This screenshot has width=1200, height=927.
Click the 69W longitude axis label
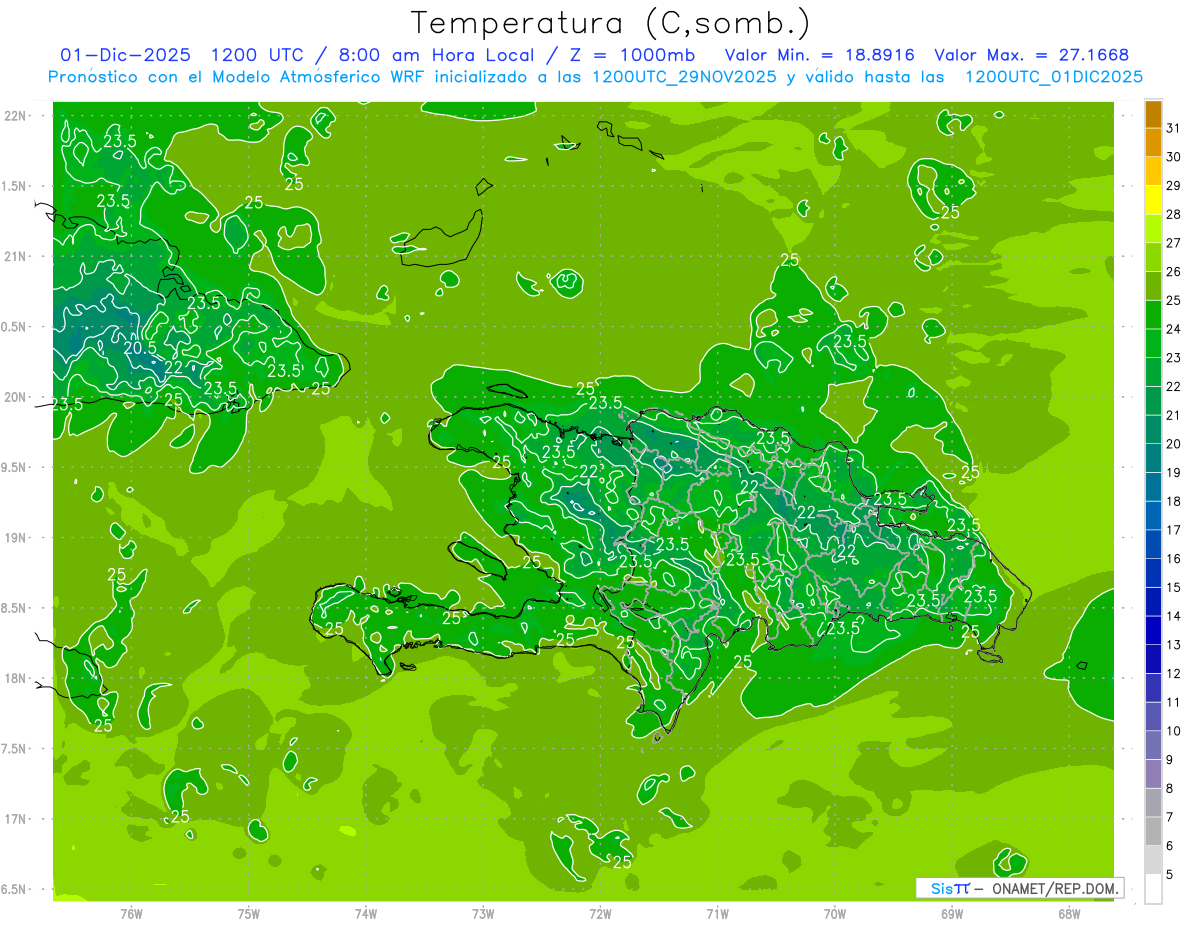click(952, 914)
